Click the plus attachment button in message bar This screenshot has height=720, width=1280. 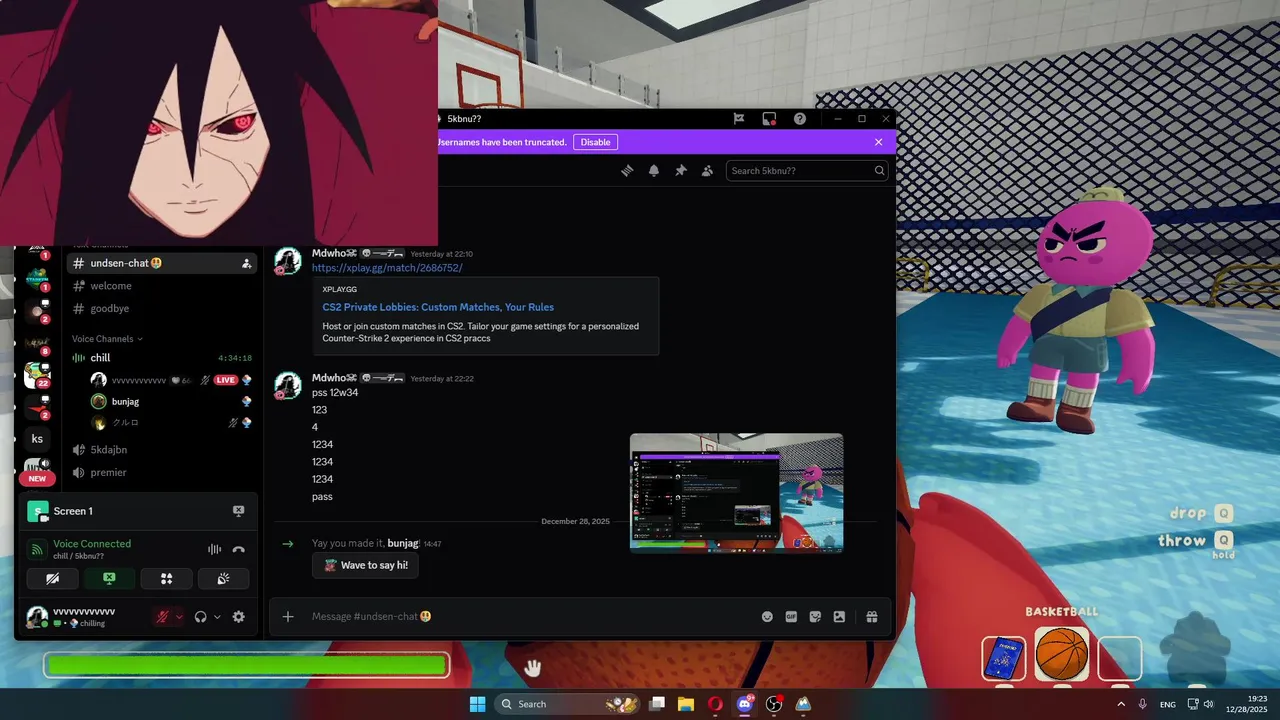point(288,617)
